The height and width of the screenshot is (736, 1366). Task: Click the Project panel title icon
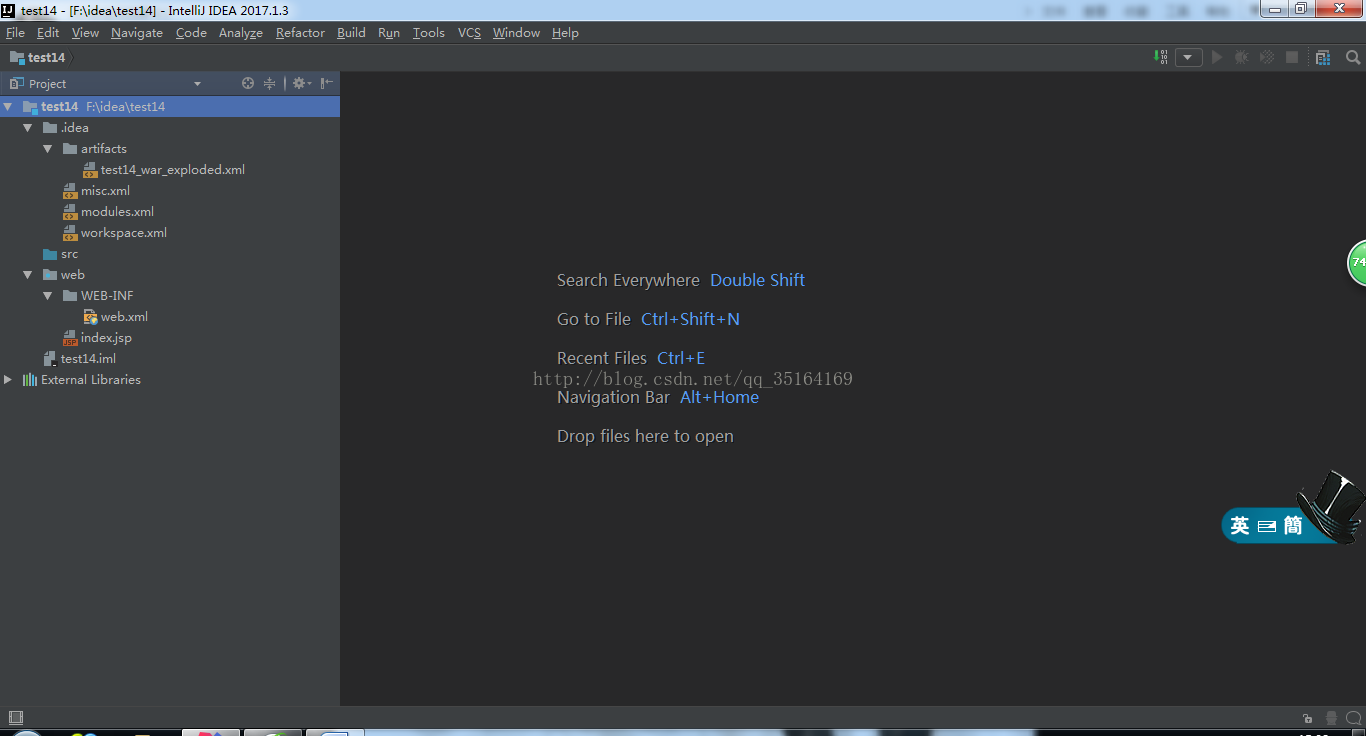point(16,83)
